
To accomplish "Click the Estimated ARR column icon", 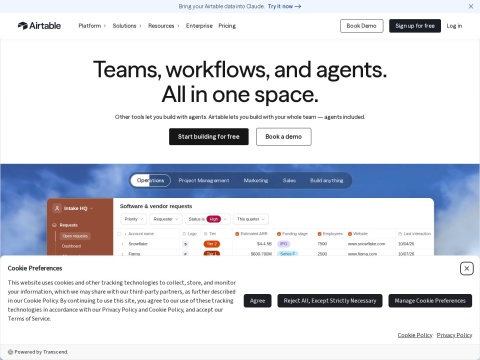I will (x=237, y=234).
